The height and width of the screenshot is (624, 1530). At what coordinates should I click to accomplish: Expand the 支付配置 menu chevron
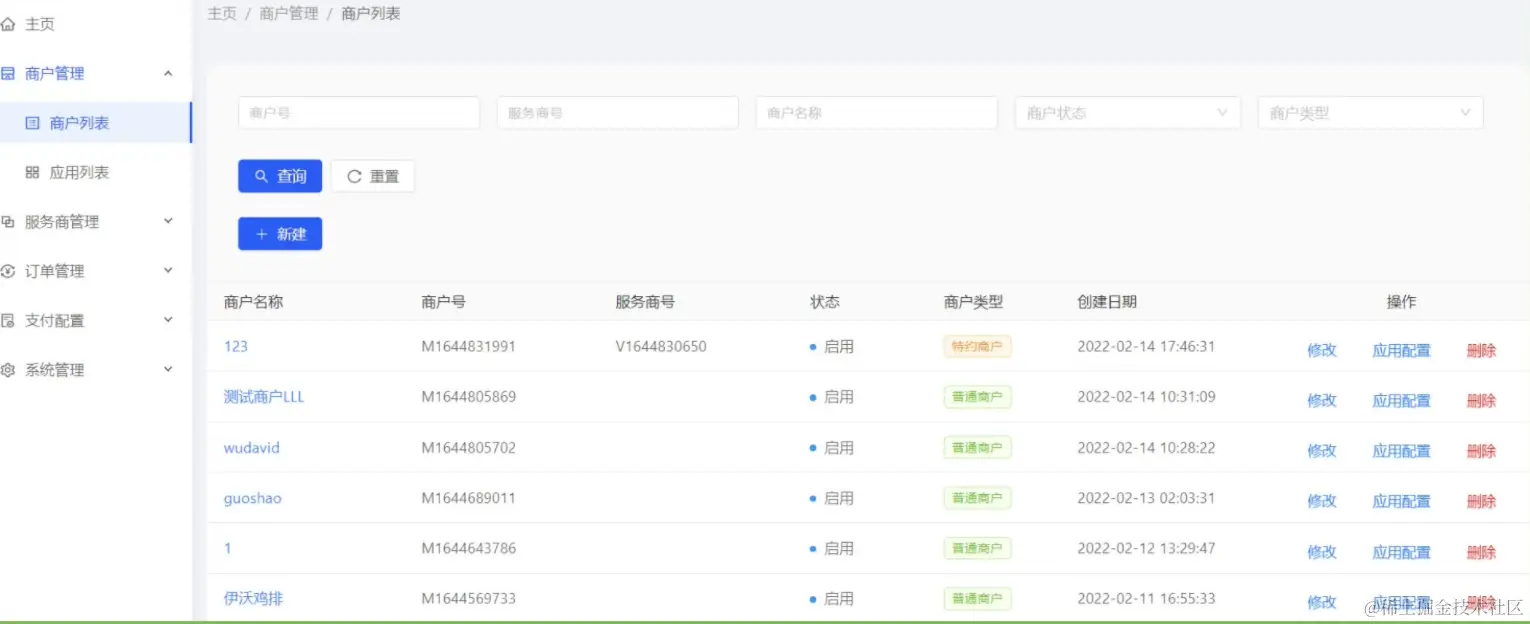[x=168, y=320]
